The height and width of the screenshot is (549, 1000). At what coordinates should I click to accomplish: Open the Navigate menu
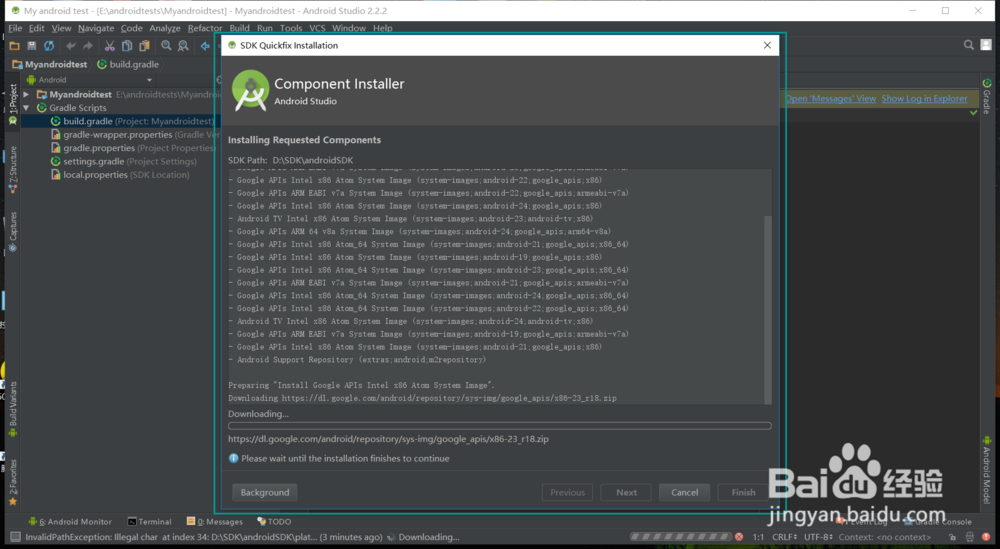point(96,28)
